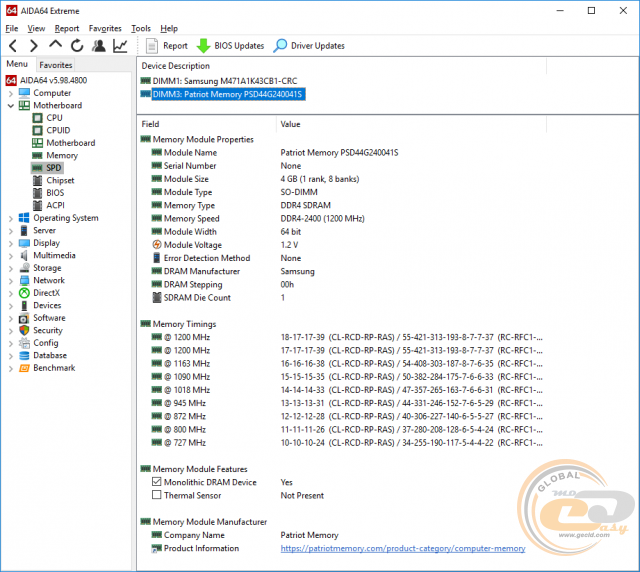Expand the Operating System node
This screenshot has height=572, width=640.
coord(11,218)
